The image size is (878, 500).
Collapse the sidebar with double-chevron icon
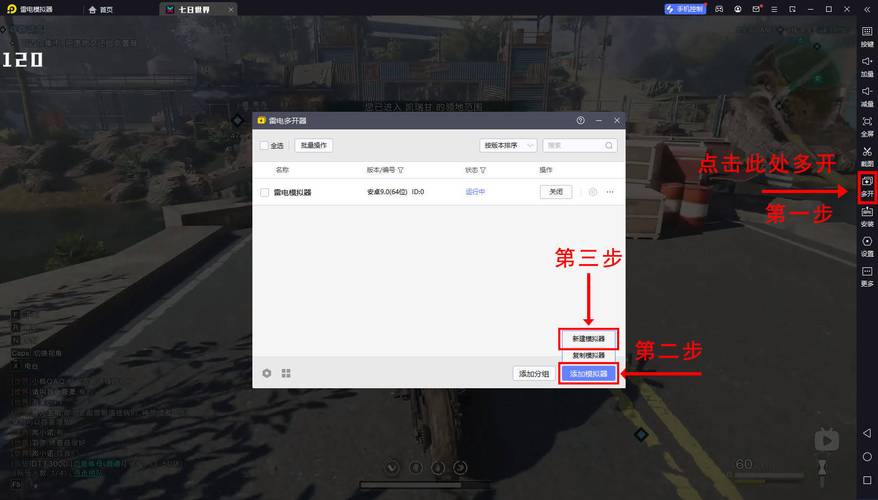(x=867, y=10)
